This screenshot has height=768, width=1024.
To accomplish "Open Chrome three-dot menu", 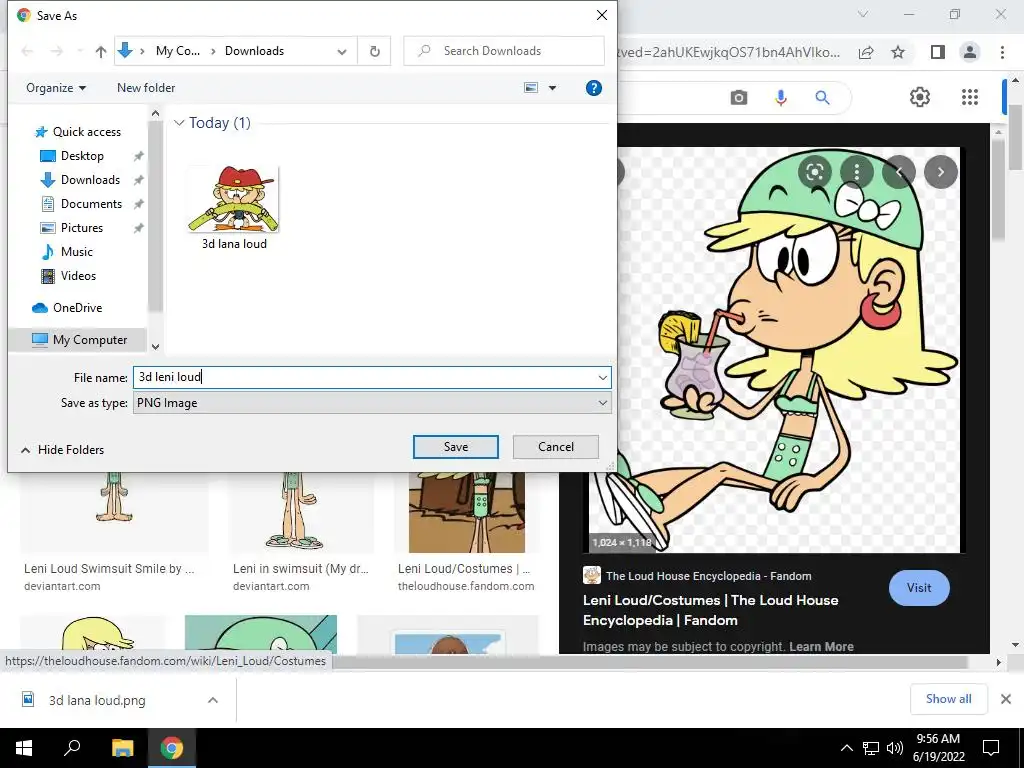I will tap(1002, 52).
